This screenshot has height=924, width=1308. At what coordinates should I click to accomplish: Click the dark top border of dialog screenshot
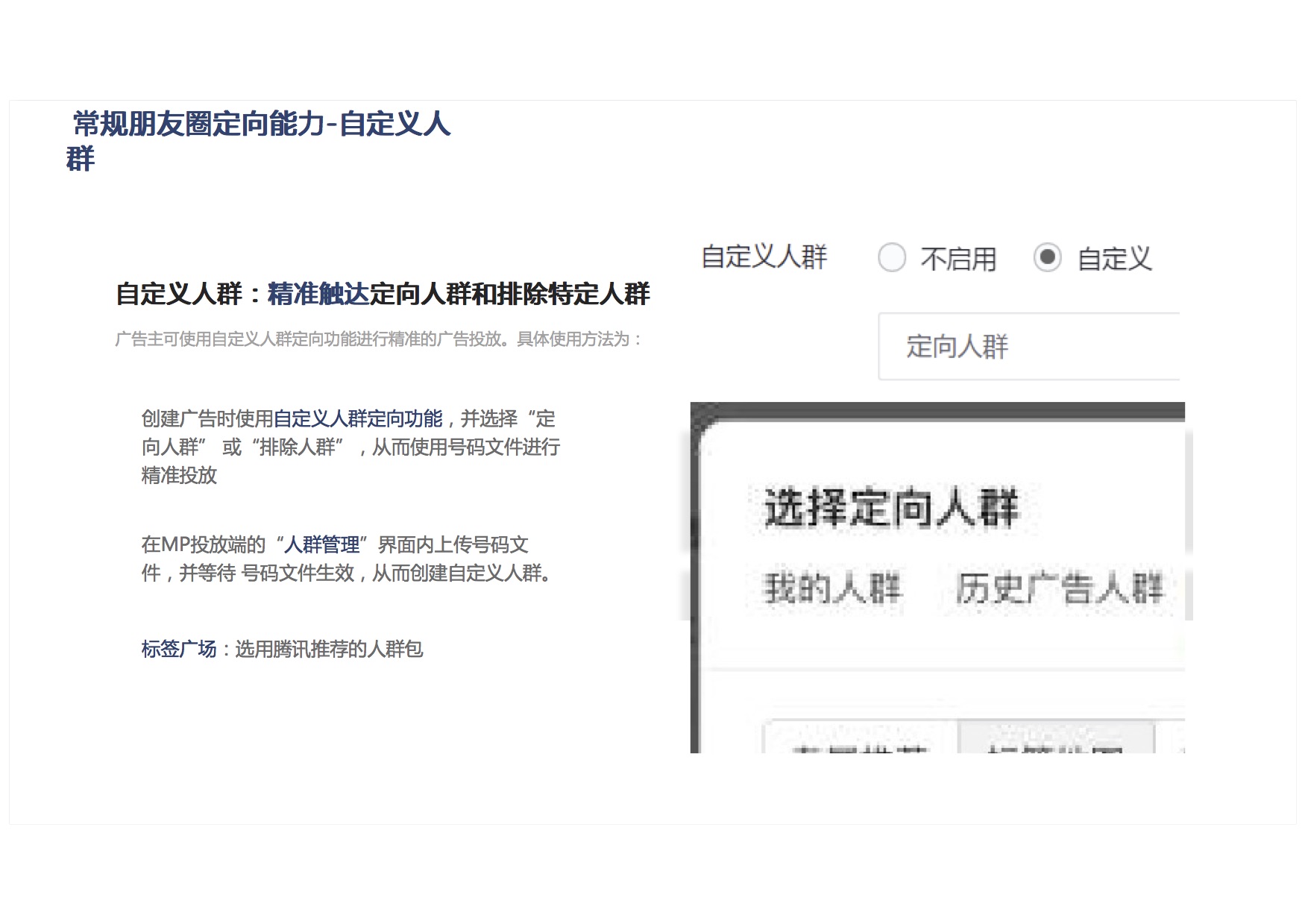point(937,410)
